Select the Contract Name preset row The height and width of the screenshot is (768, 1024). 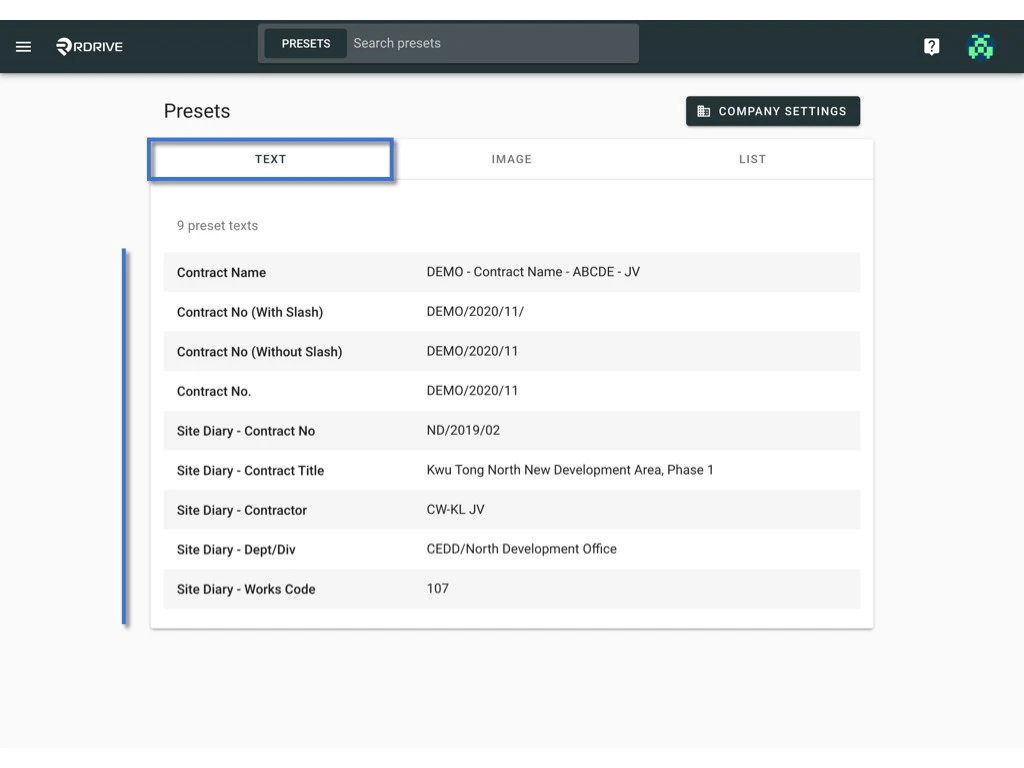(511, 272)
